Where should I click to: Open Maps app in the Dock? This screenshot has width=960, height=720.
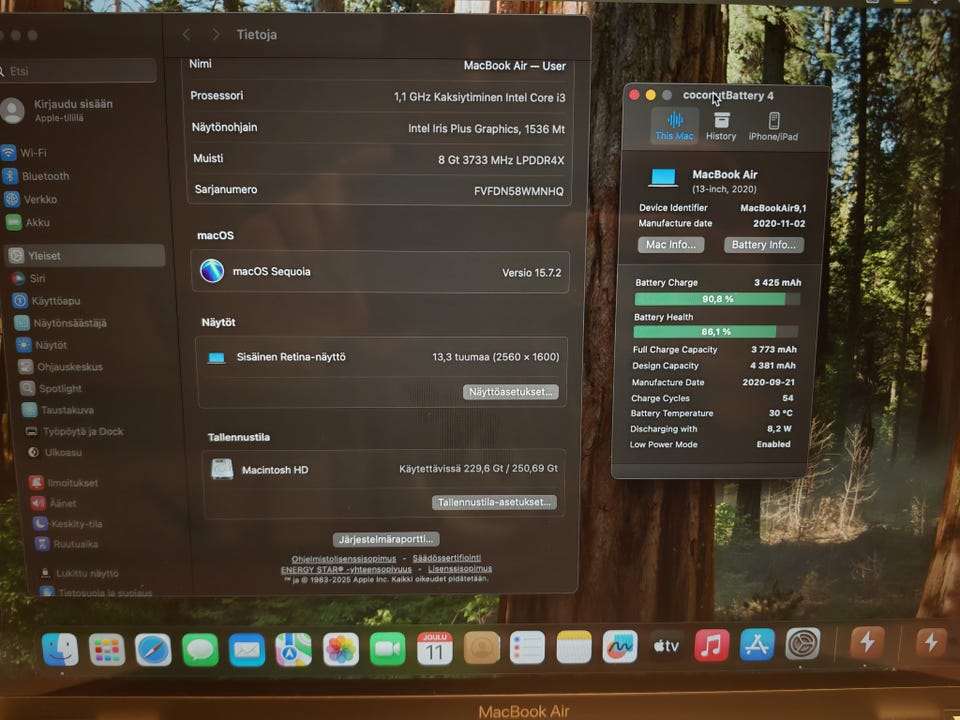(x=293, y=650)
